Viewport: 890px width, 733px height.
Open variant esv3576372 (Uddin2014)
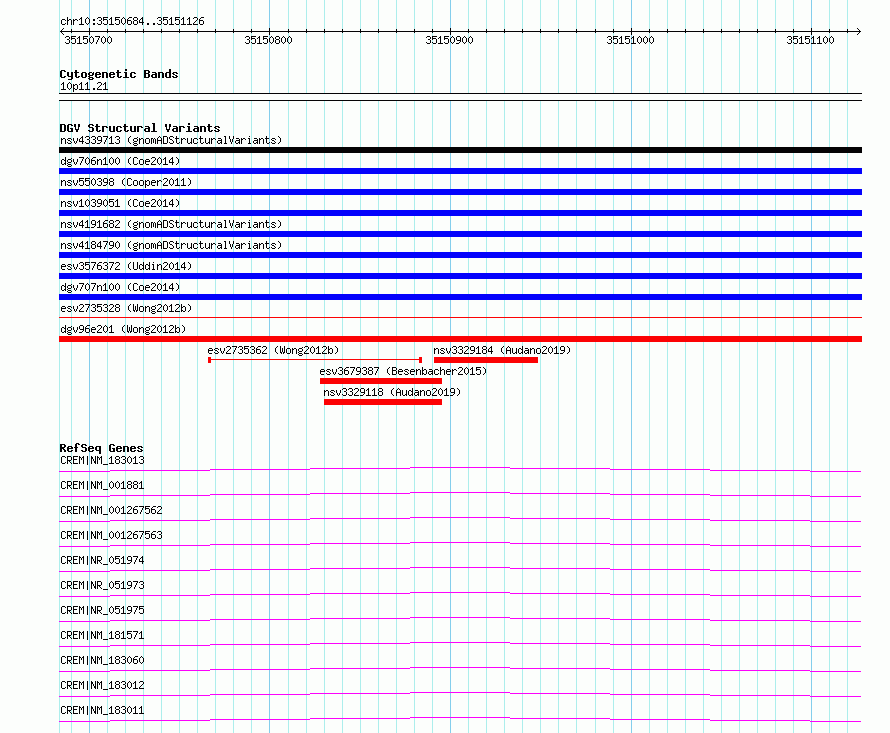click(x=126, y=266)
